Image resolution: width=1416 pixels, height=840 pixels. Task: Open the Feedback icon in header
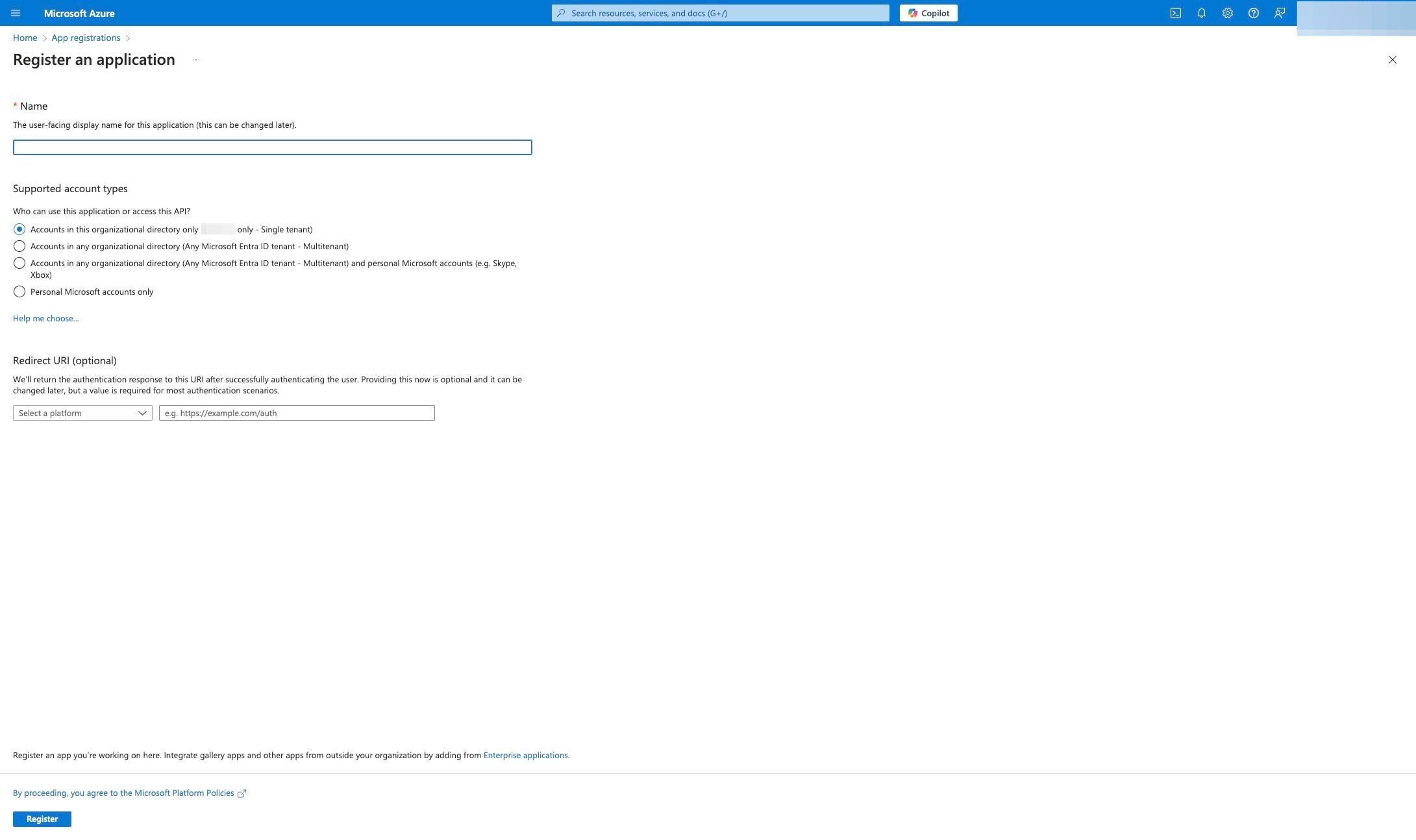[1279, 13]
